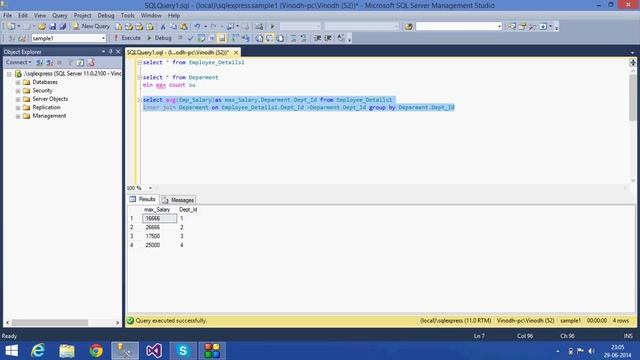Close the SQLQuery1.sql tab
The image size is (640, 360).
tap(236, 52)
